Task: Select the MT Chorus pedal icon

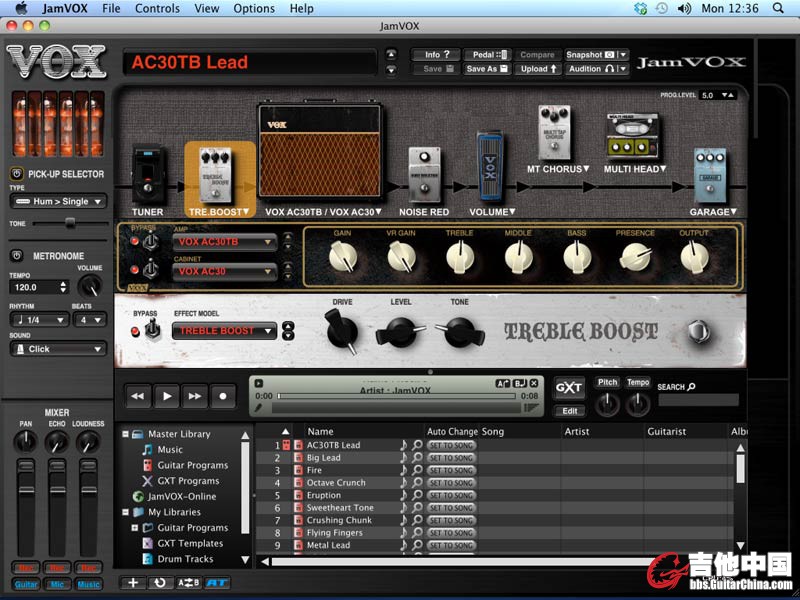Action: [x=554, y=133]
